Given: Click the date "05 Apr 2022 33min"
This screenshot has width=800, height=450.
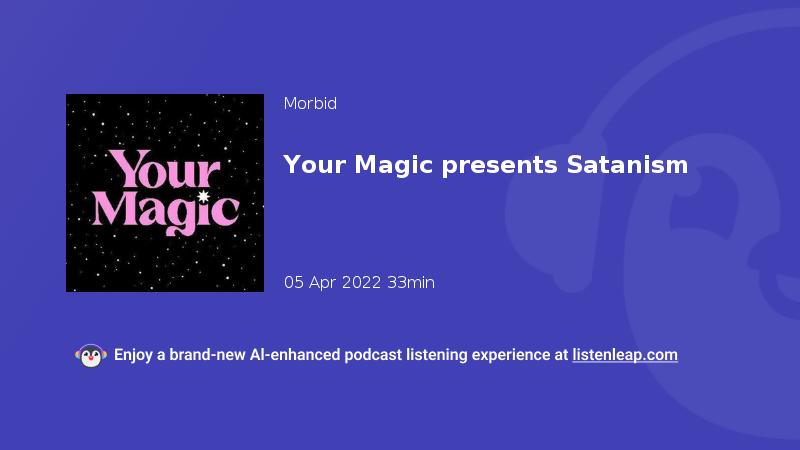Looking at the screenshot, I should click(x=359, y=282).
